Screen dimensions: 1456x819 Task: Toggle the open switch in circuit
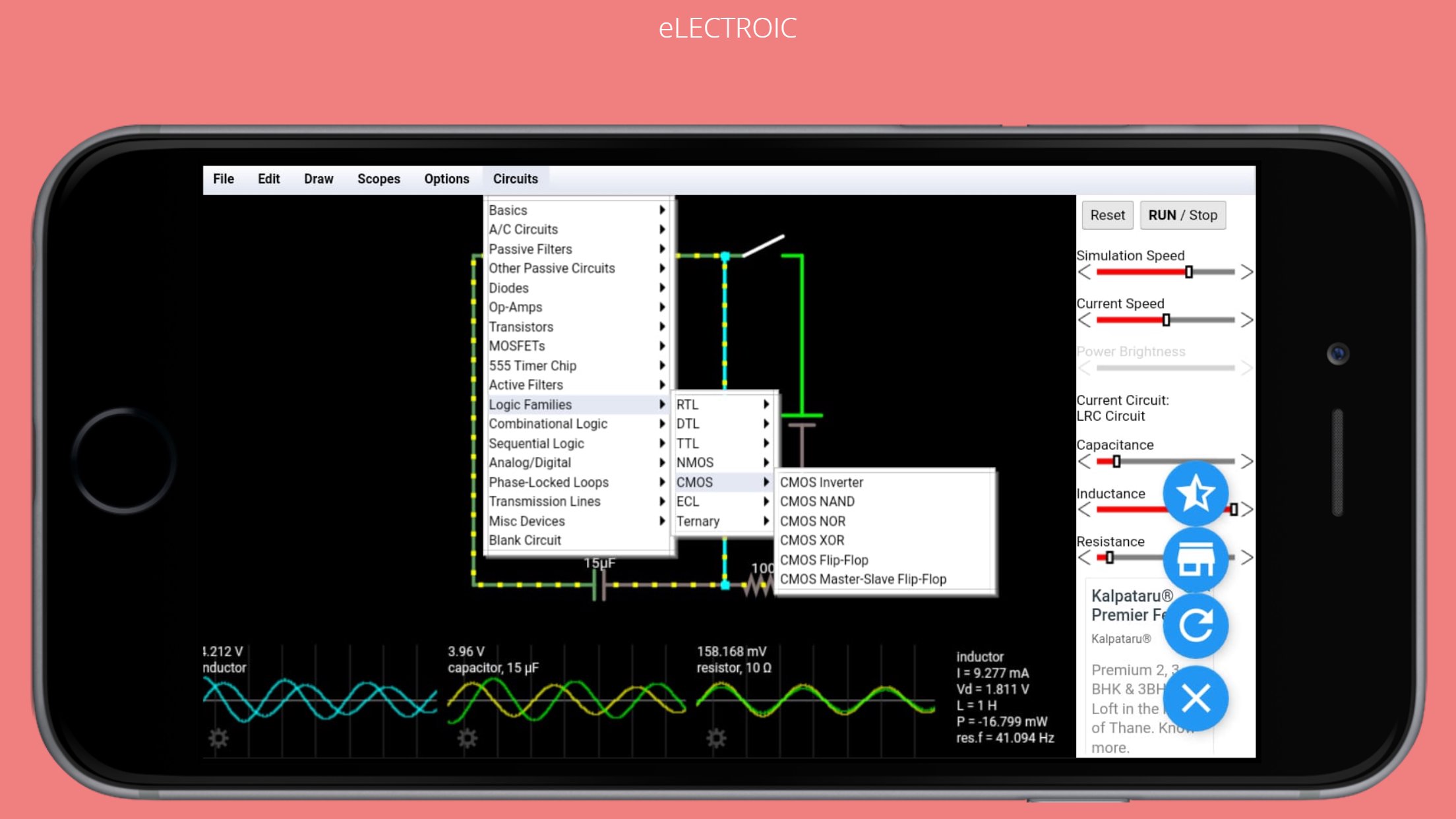[x=763, y=245]
